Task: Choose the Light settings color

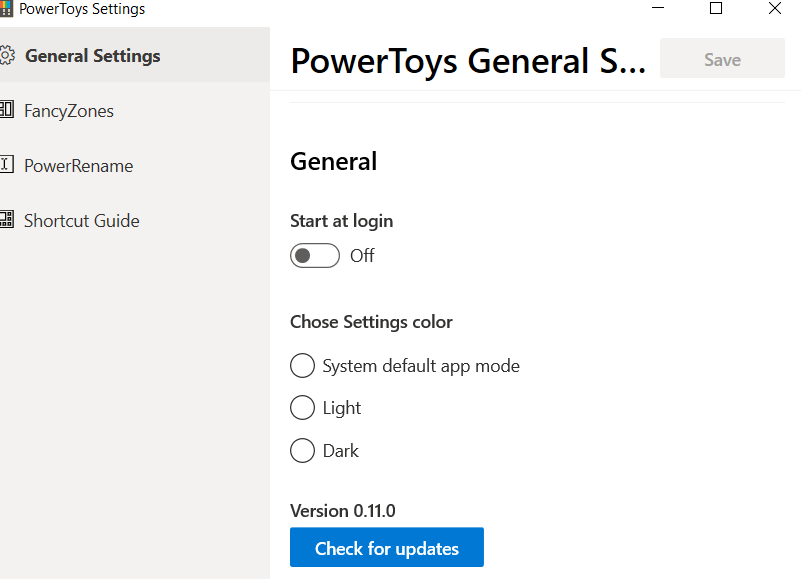Action: click(302, 407)
